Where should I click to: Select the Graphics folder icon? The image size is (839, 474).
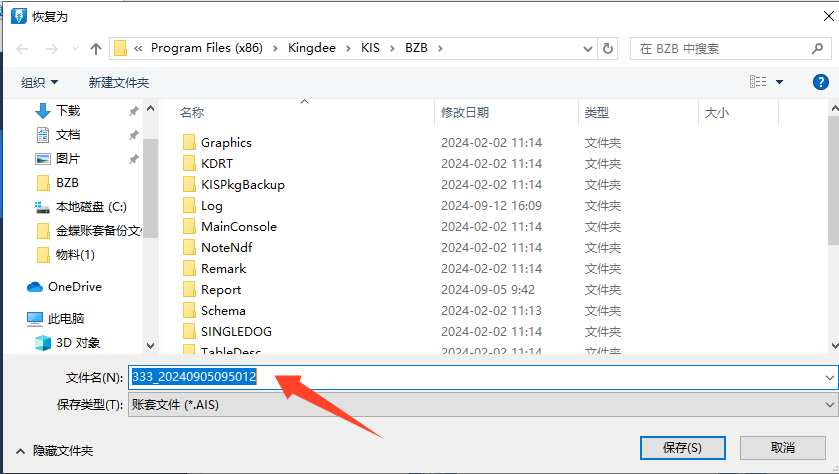point(189,142)
